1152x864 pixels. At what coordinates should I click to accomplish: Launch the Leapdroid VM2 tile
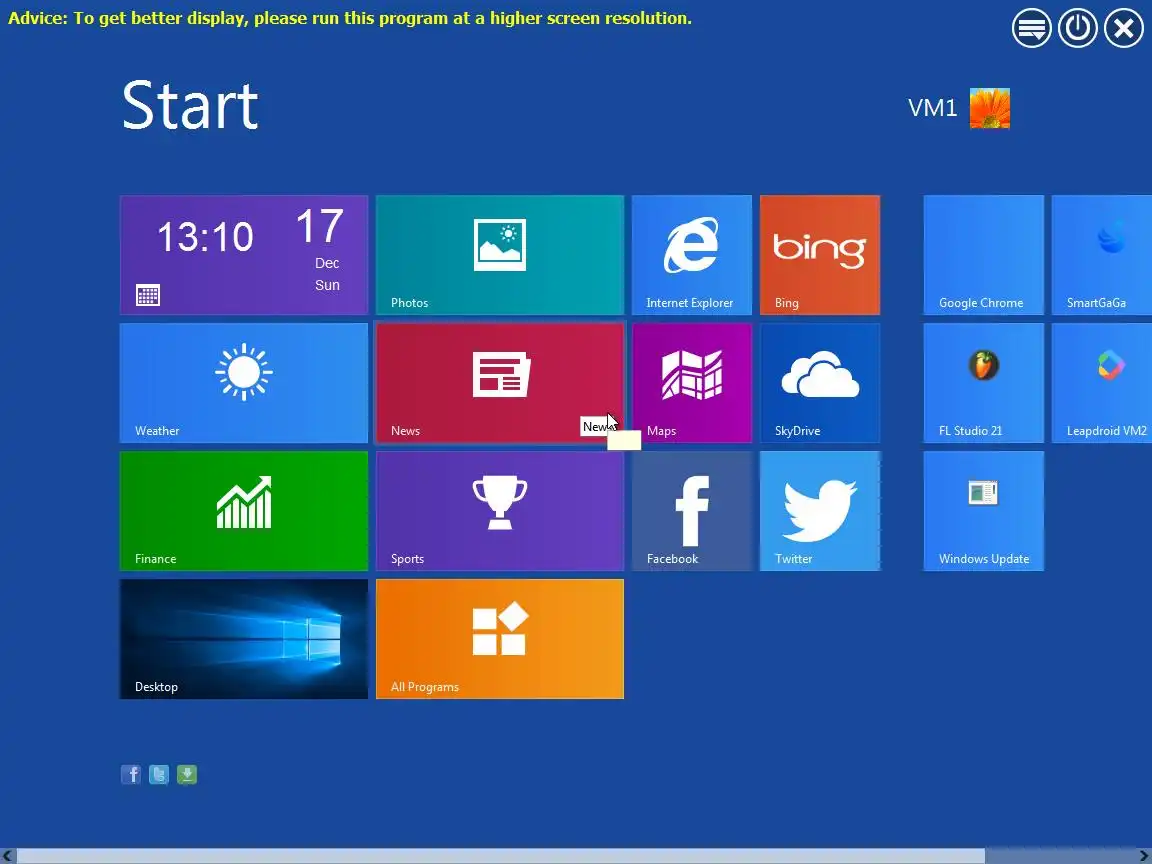pyautogui.click(x=1102, y=383)
